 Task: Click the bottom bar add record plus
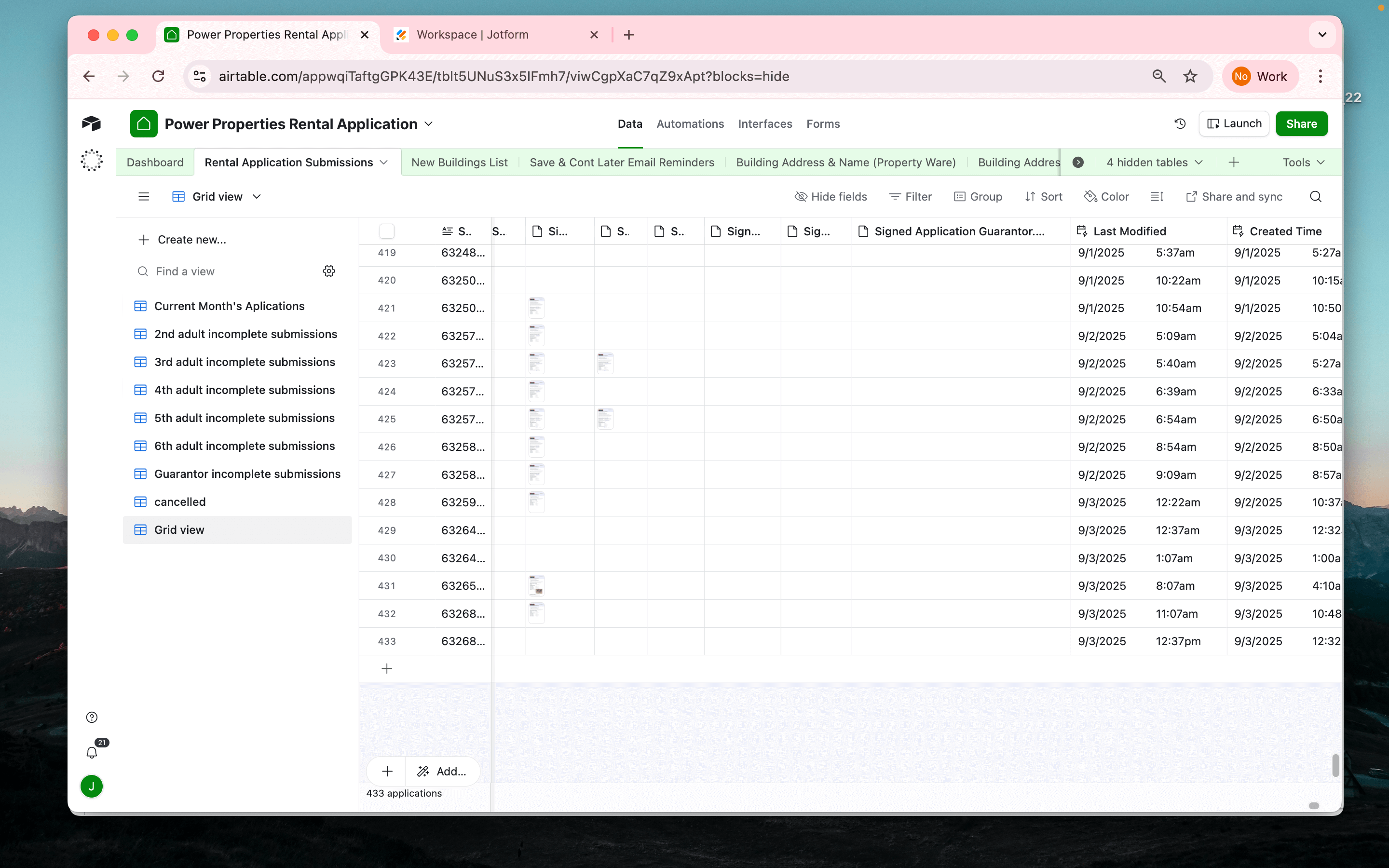click(387, 771)
